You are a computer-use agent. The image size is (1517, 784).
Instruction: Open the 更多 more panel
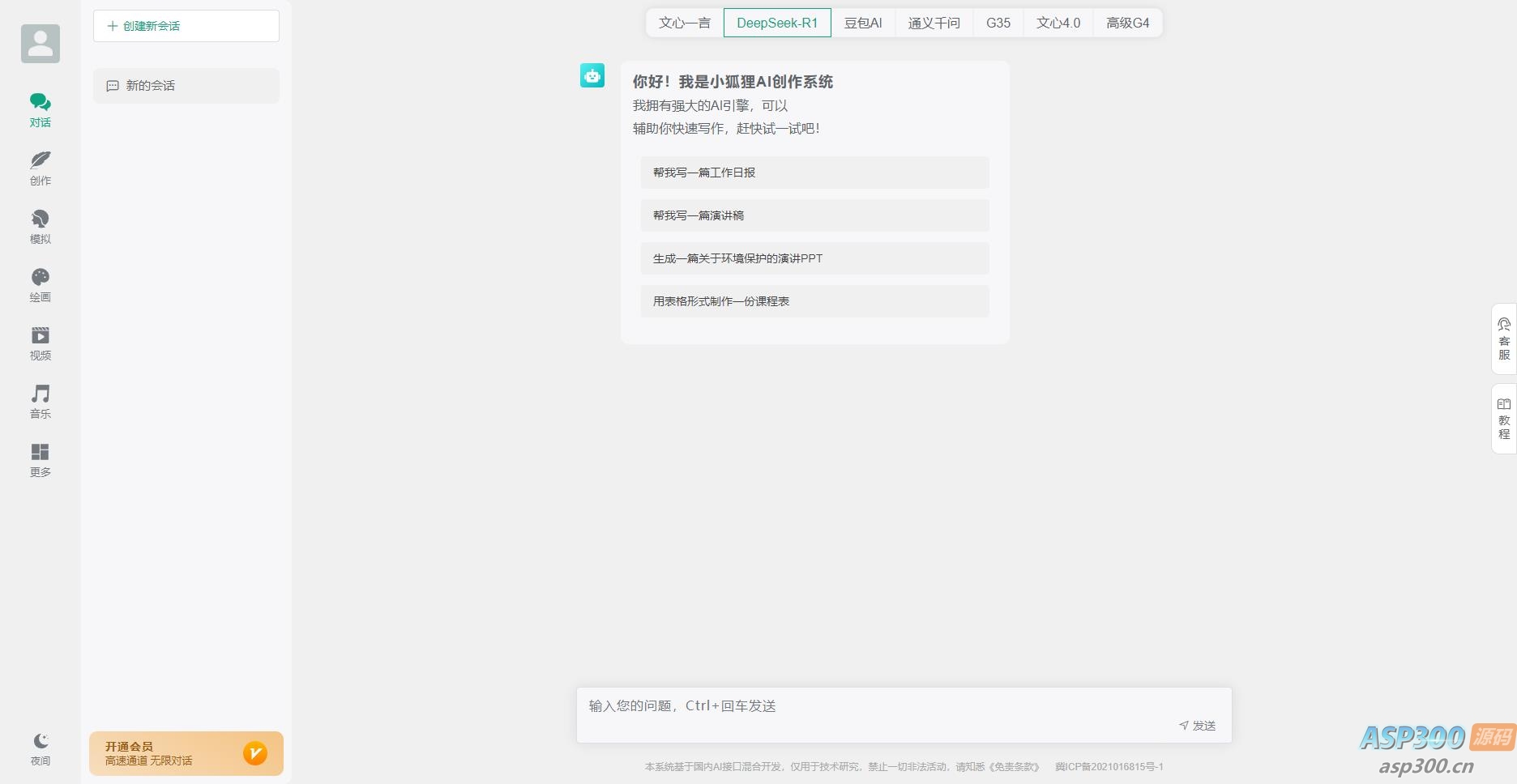(x=40, y=460)
